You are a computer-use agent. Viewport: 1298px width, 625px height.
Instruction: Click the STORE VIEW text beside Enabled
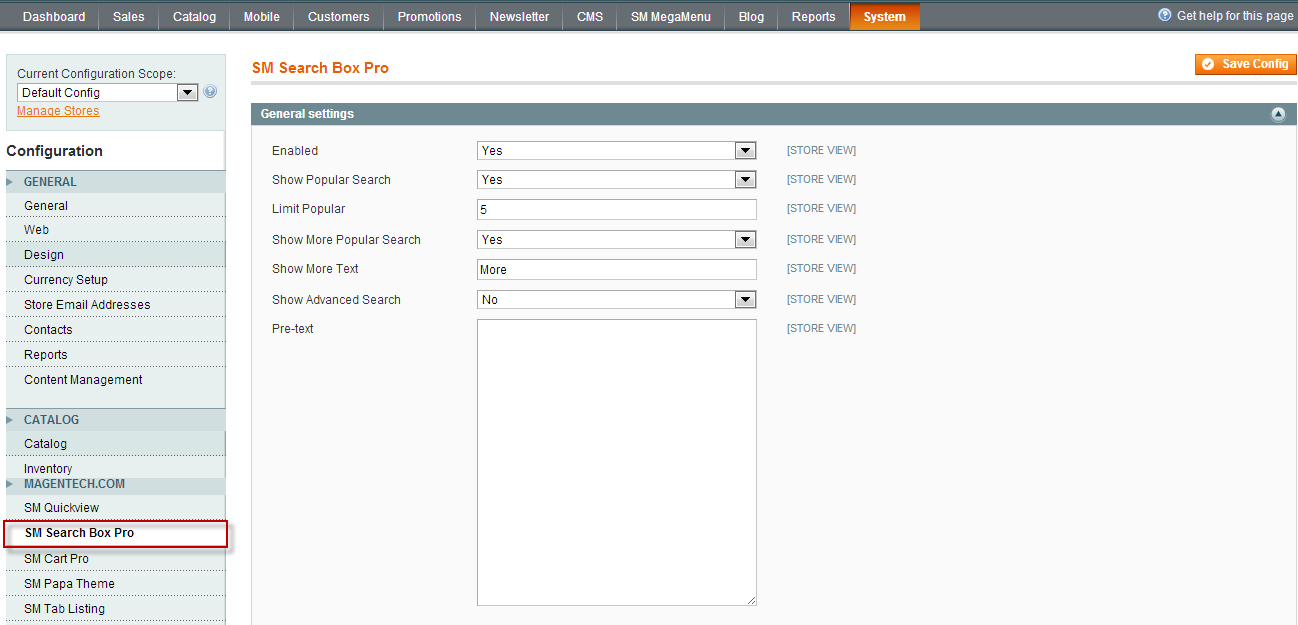coord(821,151)
